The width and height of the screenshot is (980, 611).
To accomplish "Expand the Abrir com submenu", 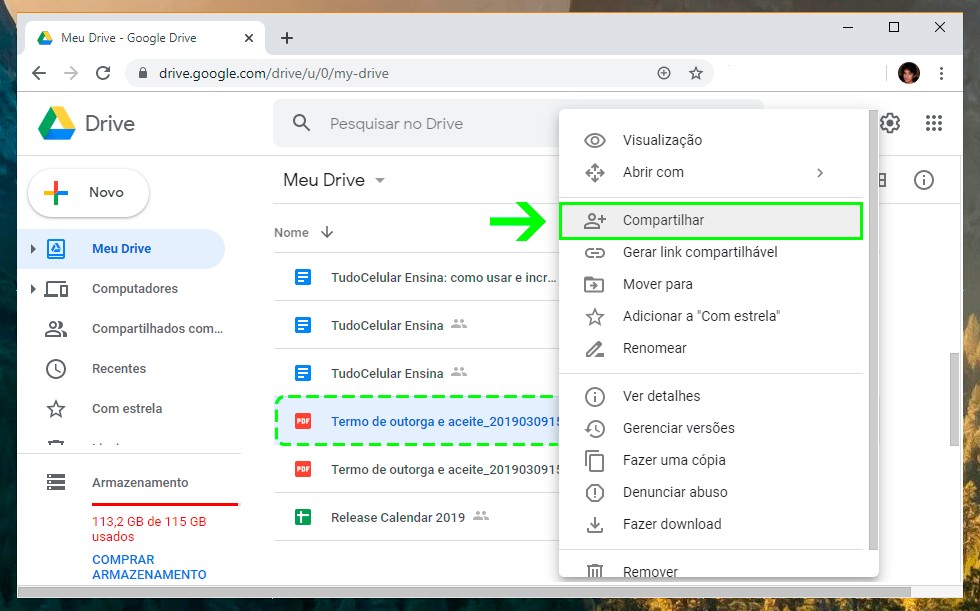I will tap(819, 172).
